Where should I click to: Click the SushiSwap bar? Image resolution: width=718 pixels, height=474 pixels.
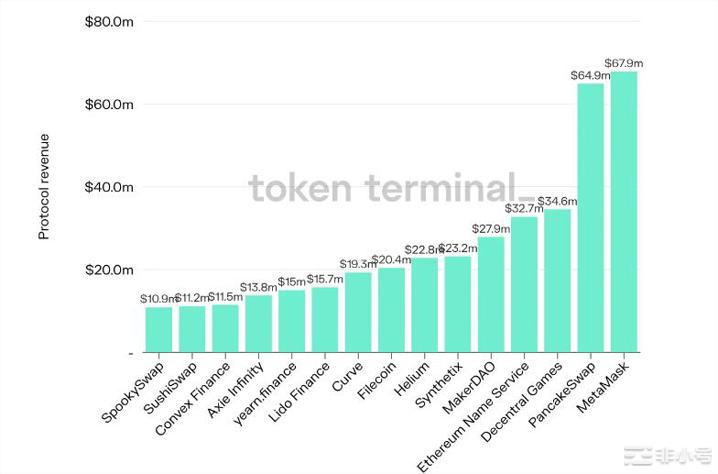(192, 329)
